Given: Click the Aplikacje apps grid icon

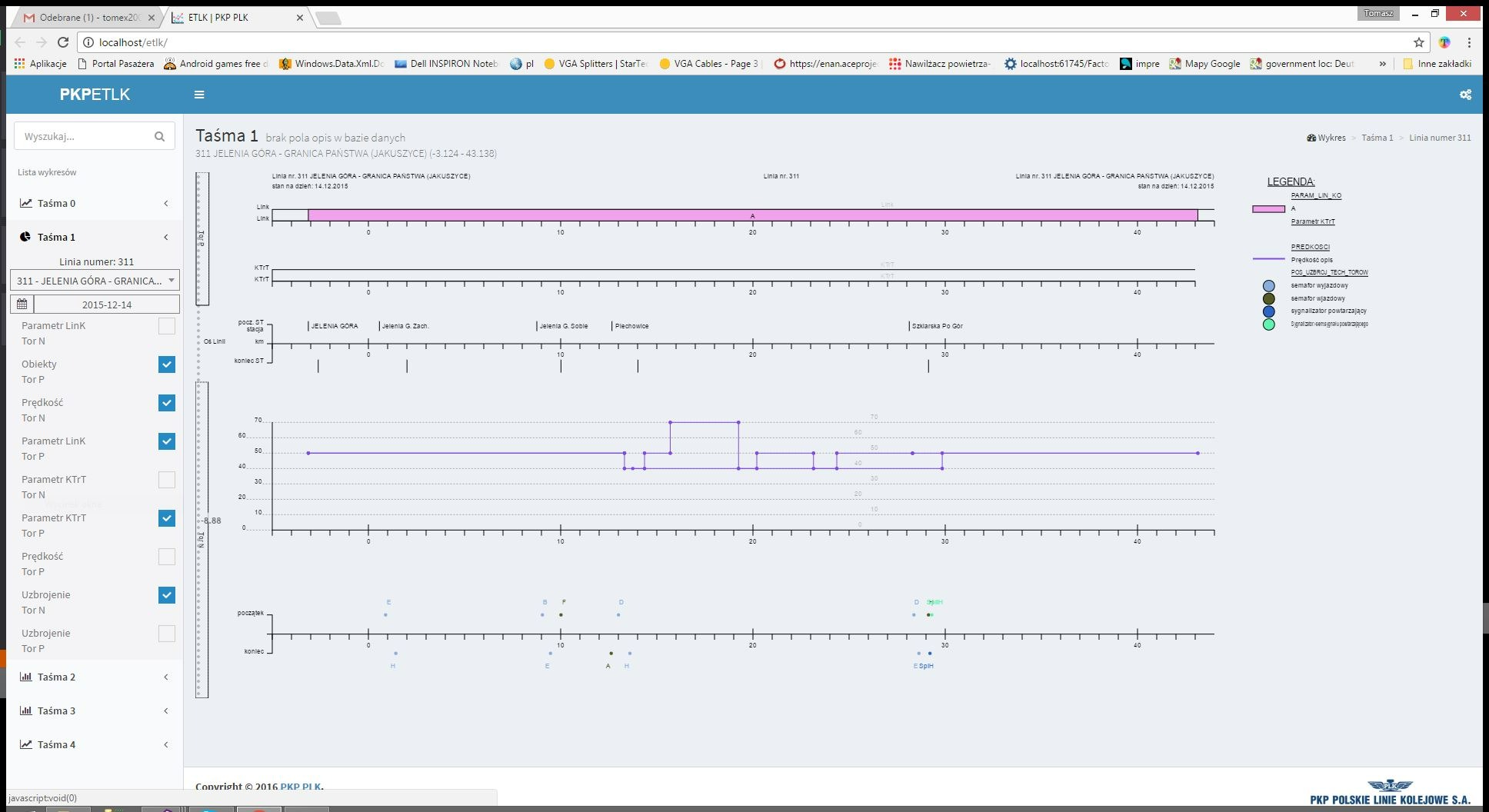Looking at the screenshot, I should 20,64.
